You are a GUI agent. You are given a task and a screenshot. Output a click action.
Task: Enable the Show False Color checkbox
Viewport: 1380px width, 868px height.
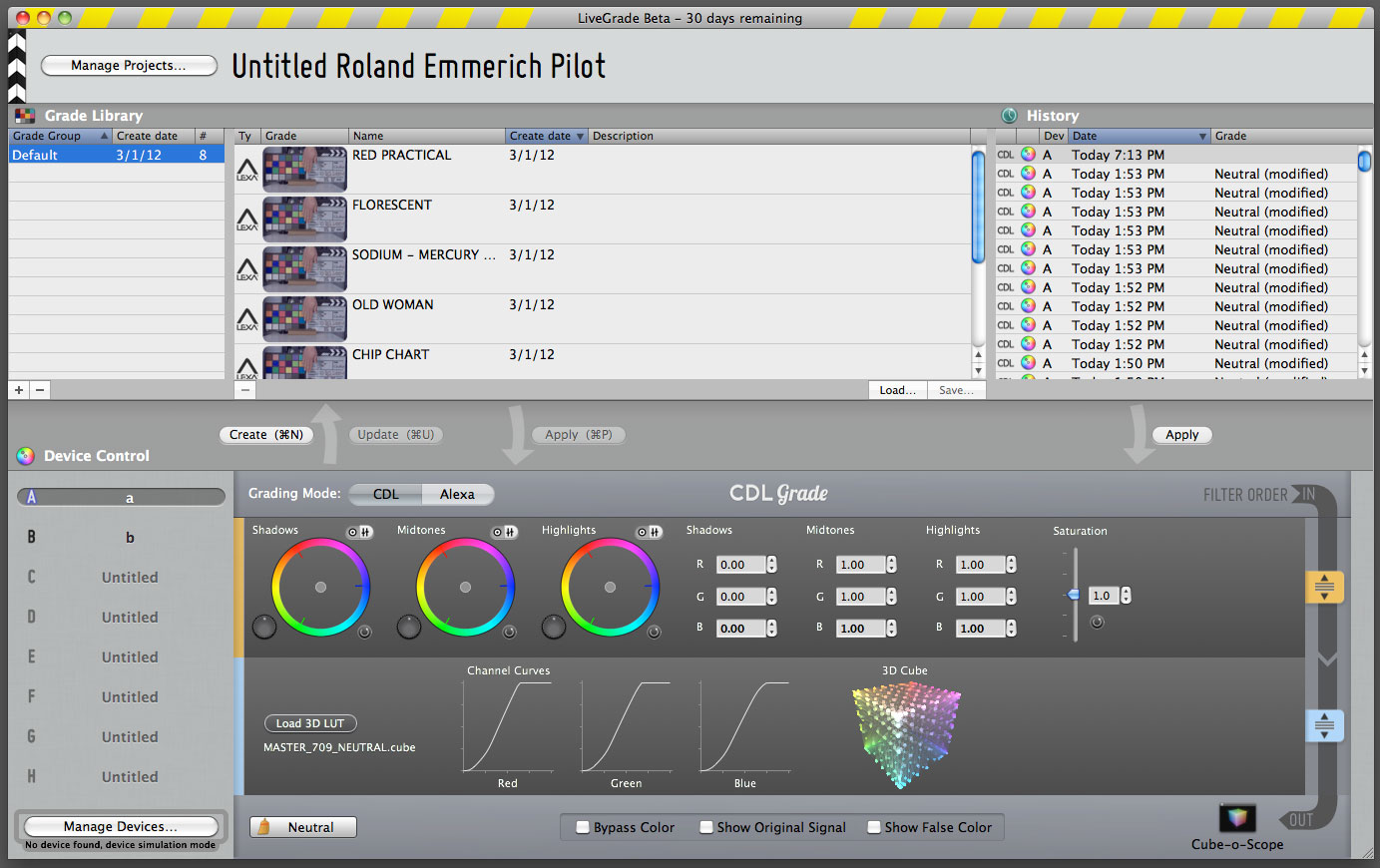[x=874, y=827]
